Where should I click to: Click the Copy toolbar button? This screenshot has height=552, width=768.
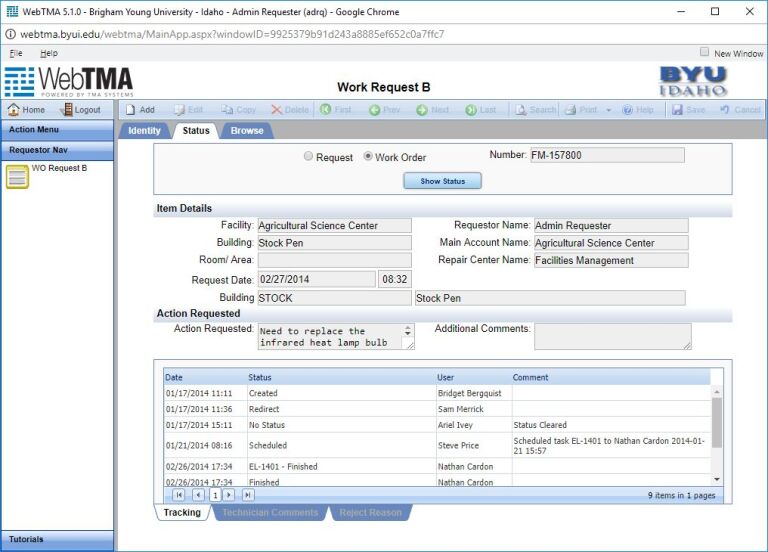(239, 110)
